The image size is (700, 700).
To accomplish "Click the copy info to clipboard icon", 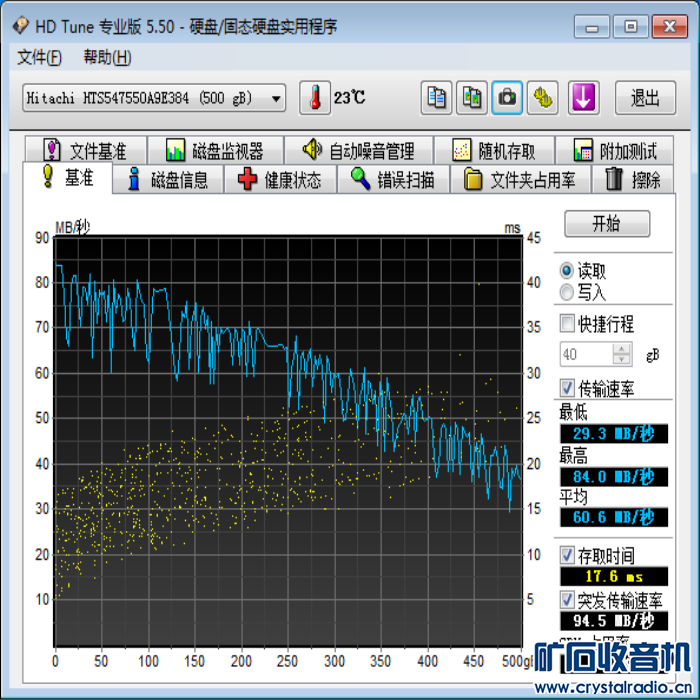I will [x=436, y=98].
